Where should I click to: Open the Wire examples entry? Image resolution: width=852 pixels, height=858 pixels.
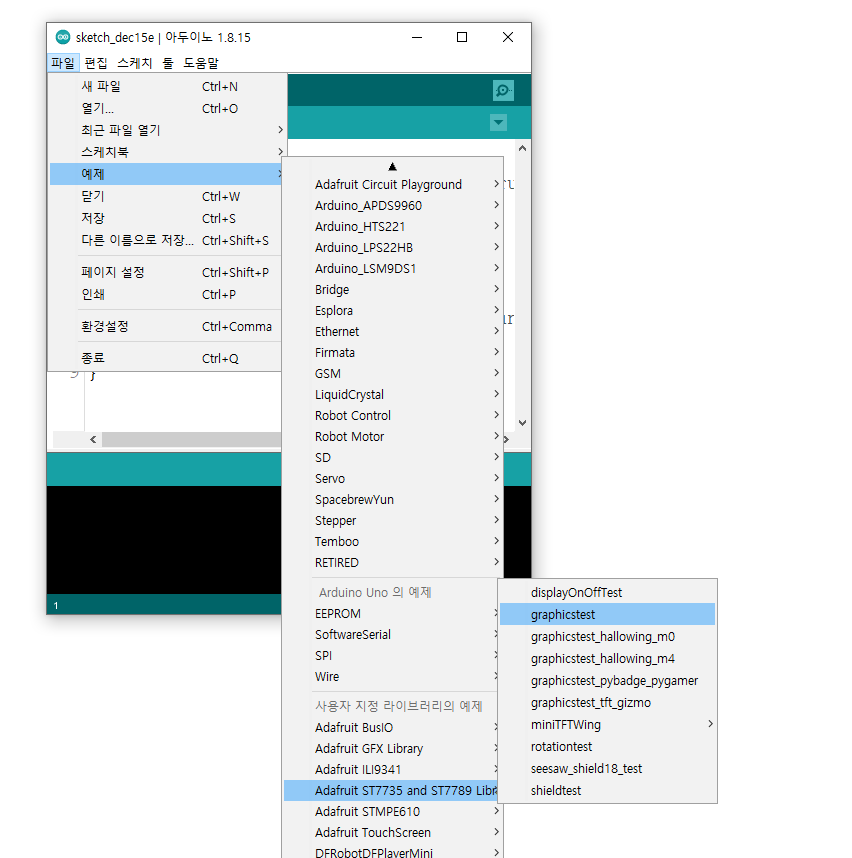(x=391, y=676)
